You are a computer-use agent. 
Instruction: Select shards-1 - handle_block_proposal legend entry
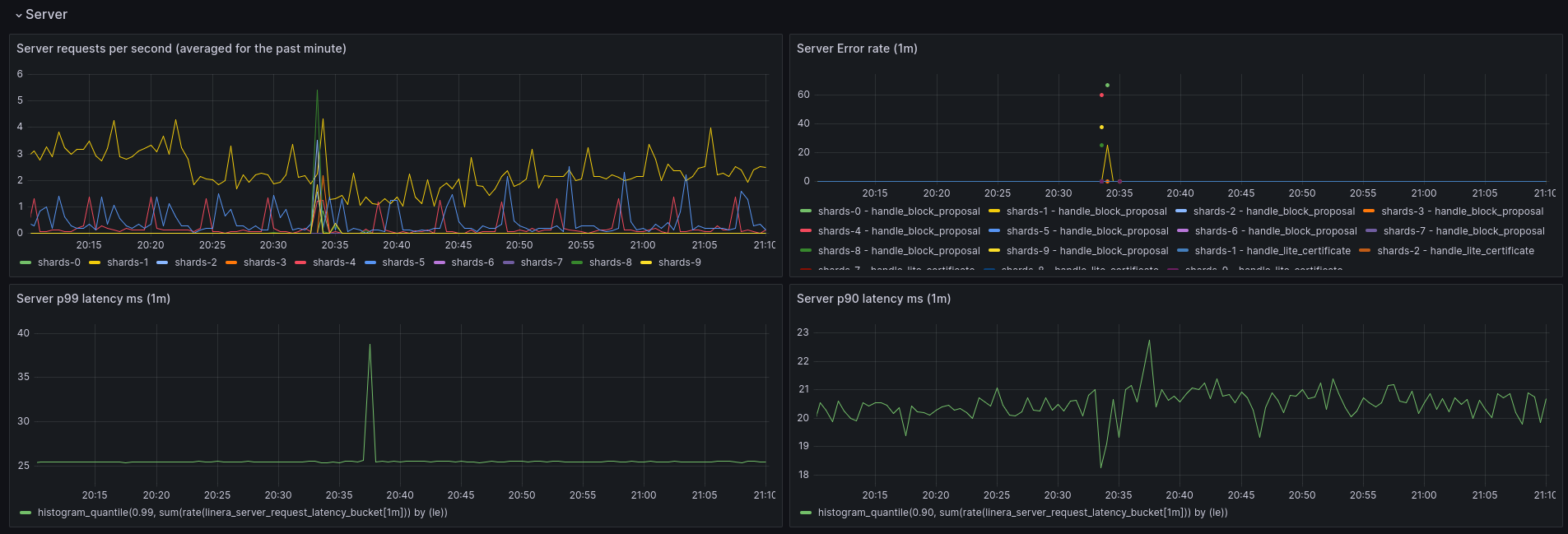point(1086,211)
